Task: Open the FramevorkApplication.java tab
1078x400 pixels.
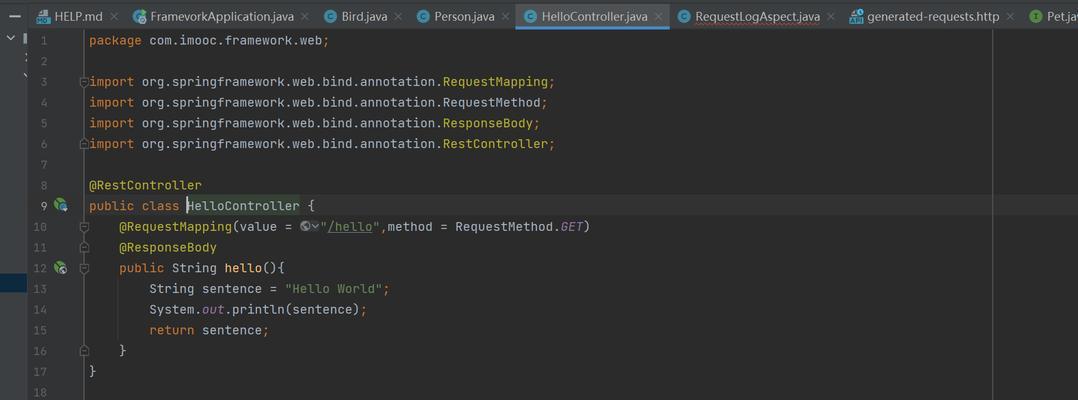Action: (220, 16)
